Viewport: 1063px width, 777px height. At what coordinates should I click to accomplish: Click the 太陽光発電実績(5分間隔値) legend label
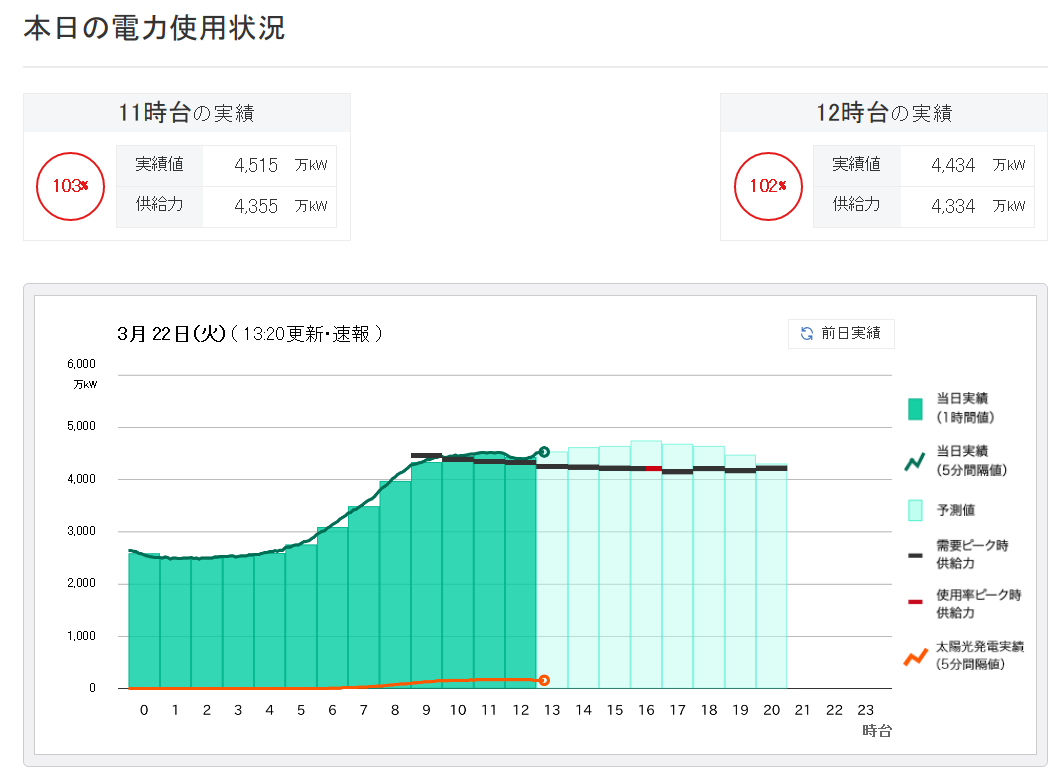point(980,655)
